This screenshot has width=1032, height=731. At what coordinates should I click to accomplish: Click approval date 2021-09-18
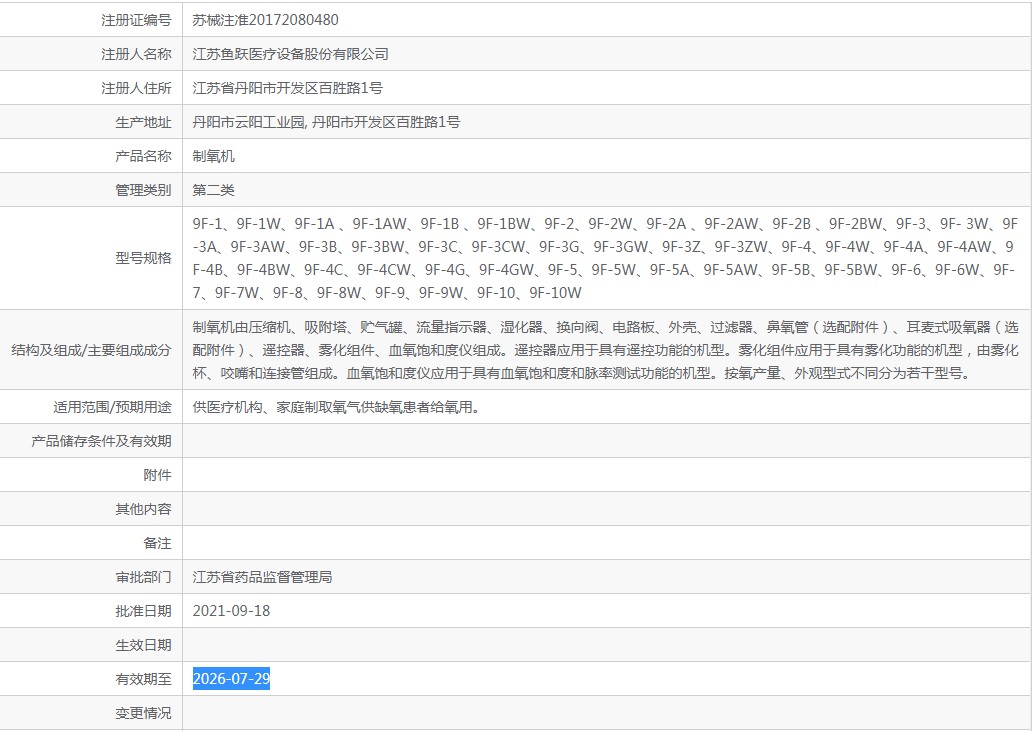pyautogui.click(x=231, y=611)
